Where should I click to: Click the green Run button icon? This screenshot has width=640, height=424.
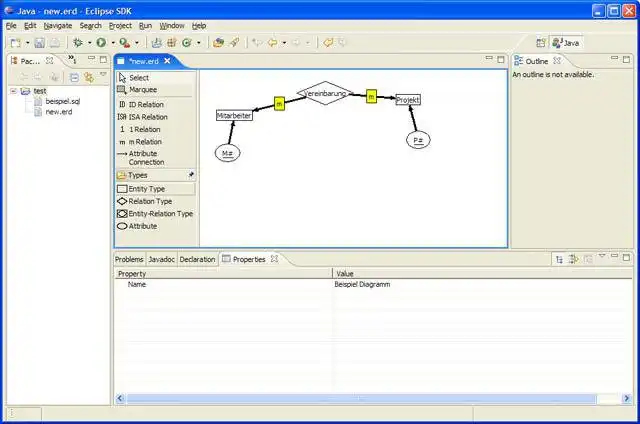(x=101, y=42)
